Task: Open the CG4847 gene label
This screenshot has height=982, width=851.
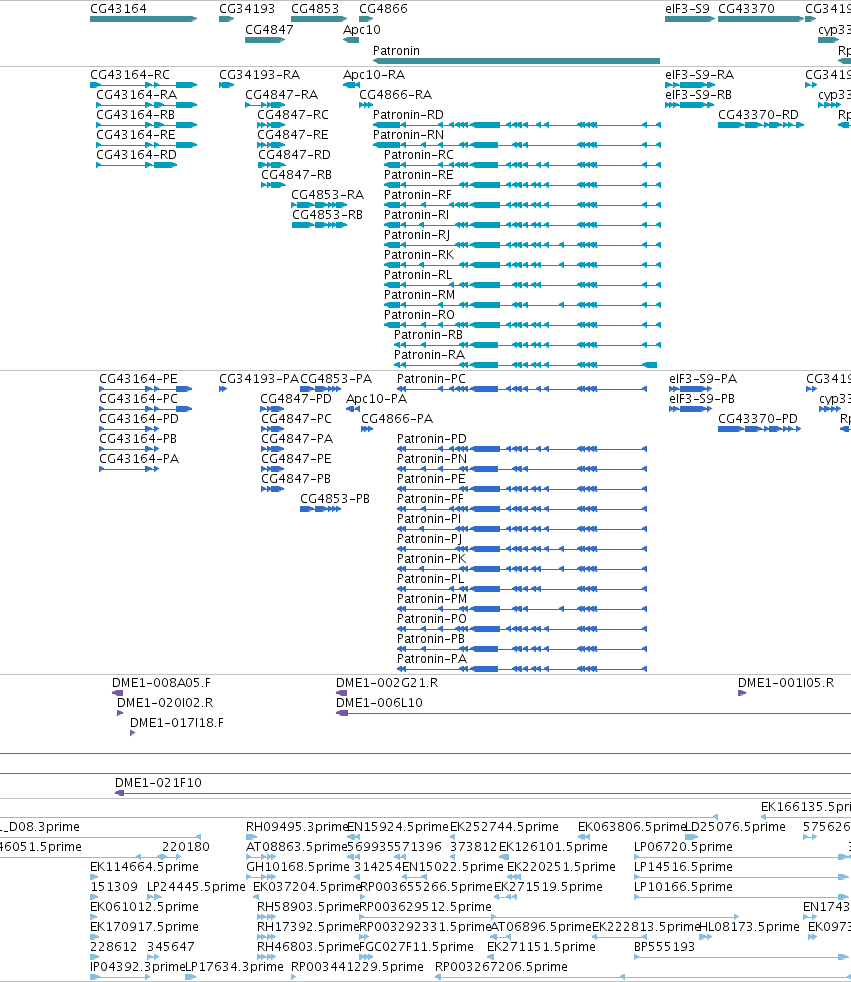Action: point(269,29)
